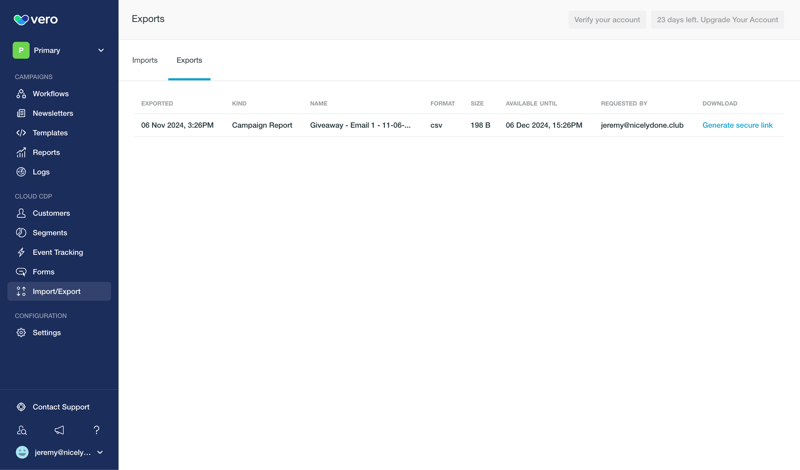Select the Templates code icon
Image resolution: width=800 pixels, height=470 pixels.
pyautogui.click(x=21, y=133)
